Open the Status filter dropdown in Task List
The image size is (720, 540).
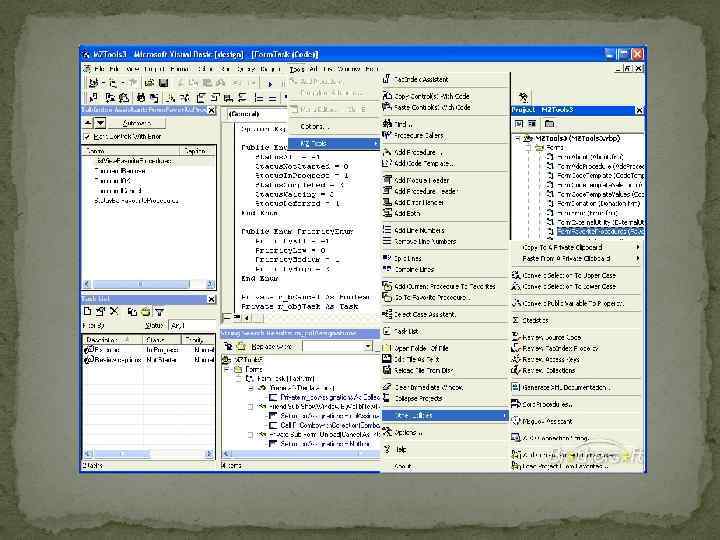192,325
